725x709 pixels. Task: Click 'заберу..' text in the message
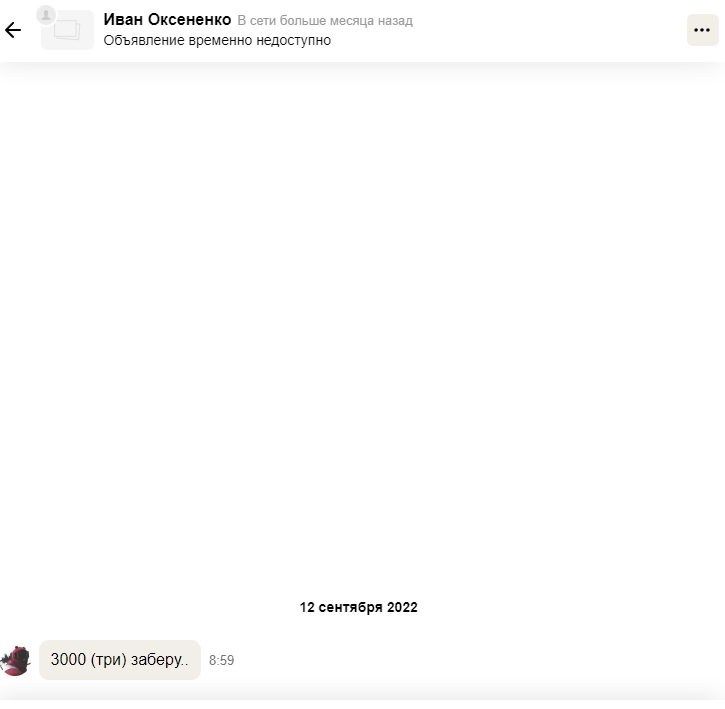[160, 660]
